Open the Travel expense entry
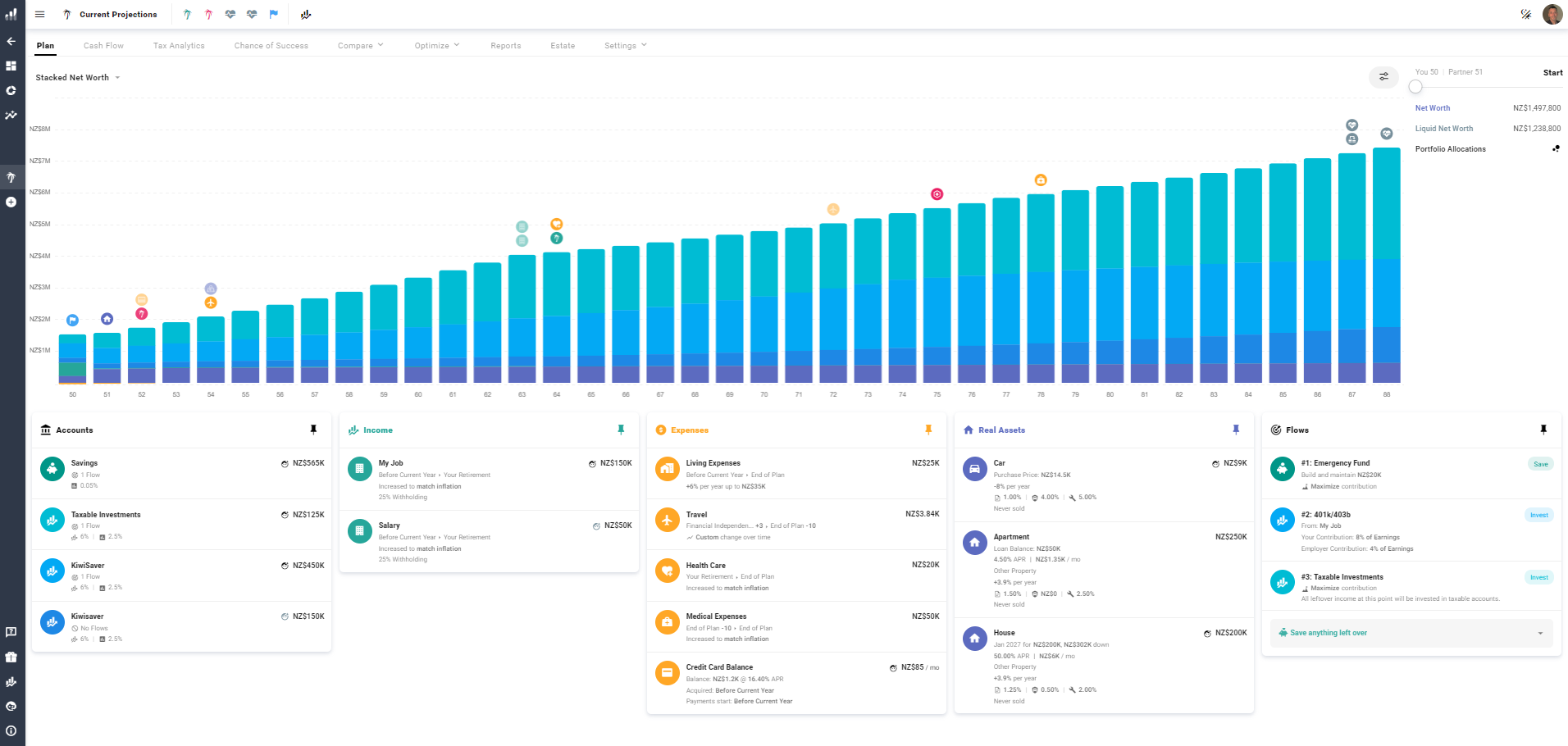This screenshot has width=1568, height=746. [796, 525]
